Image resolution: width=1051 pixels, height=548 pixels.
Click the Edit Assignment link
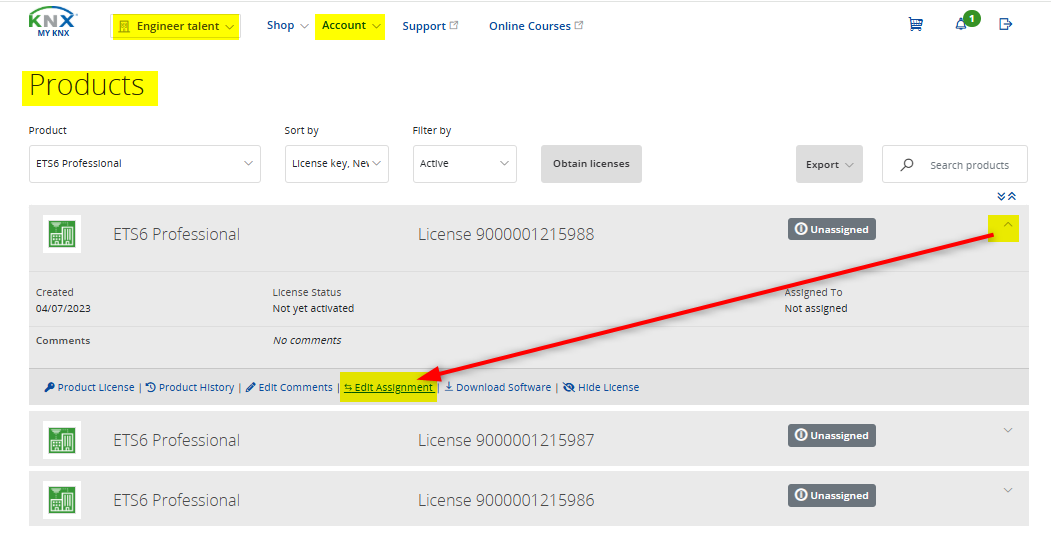tap(389, 387)
